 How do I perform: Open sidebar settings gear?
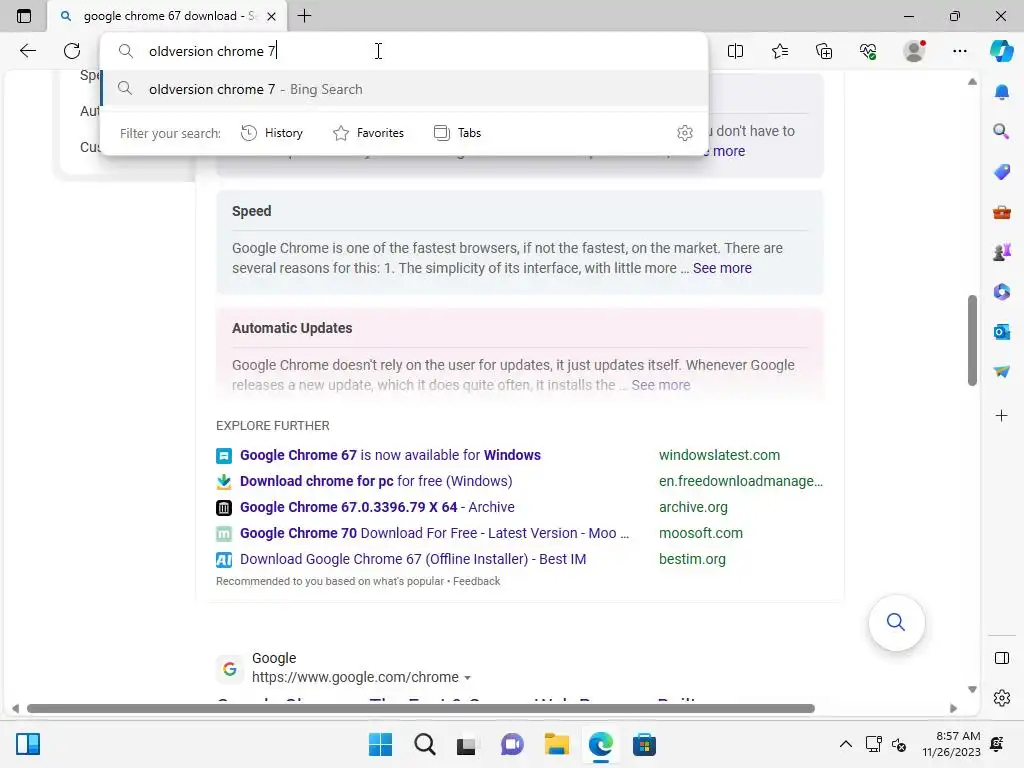pyautogui.click(x=1002, y=698)
